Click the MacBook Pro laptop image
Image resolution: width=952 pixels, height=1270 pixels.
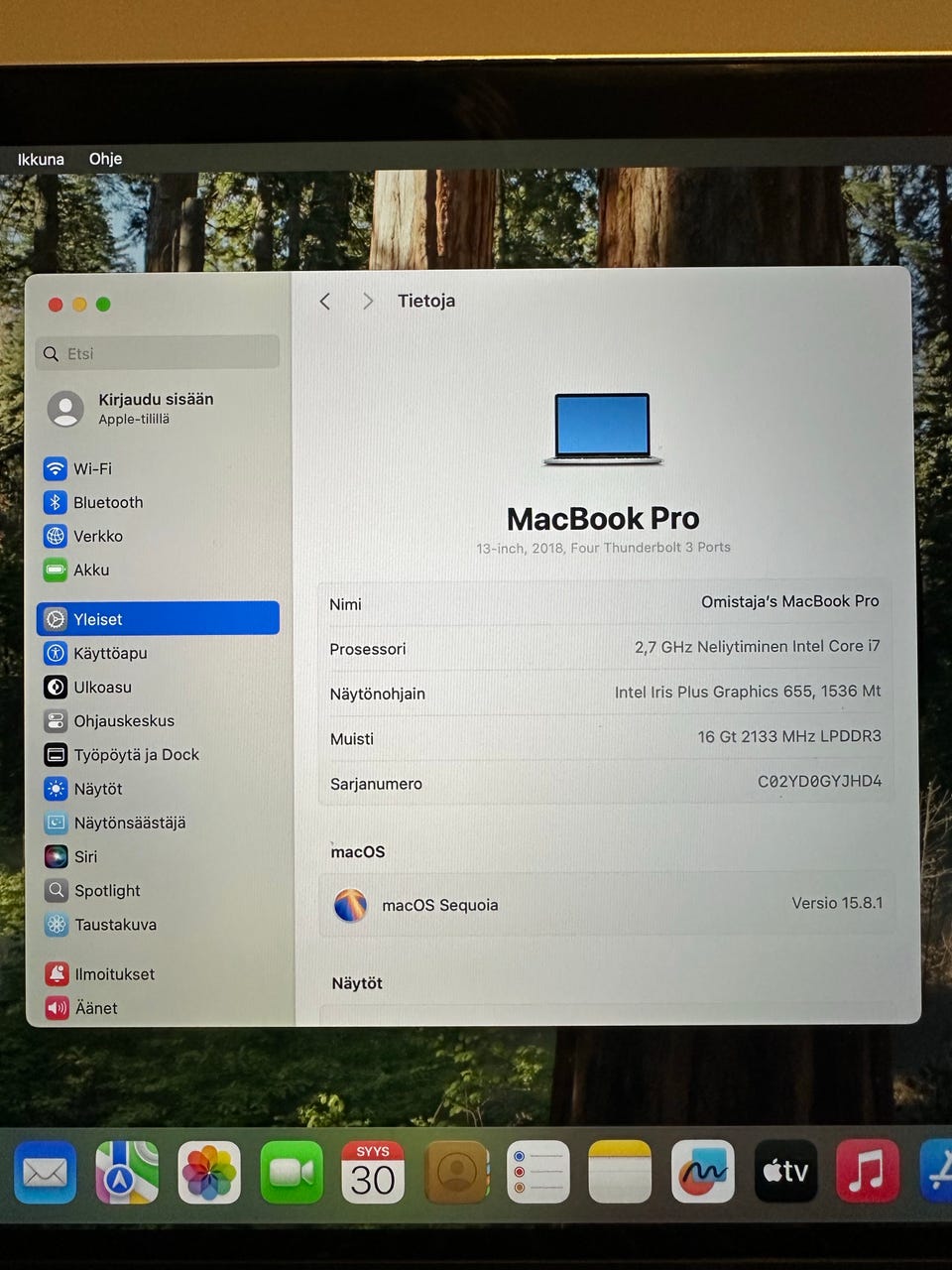(x=603, y=429)
